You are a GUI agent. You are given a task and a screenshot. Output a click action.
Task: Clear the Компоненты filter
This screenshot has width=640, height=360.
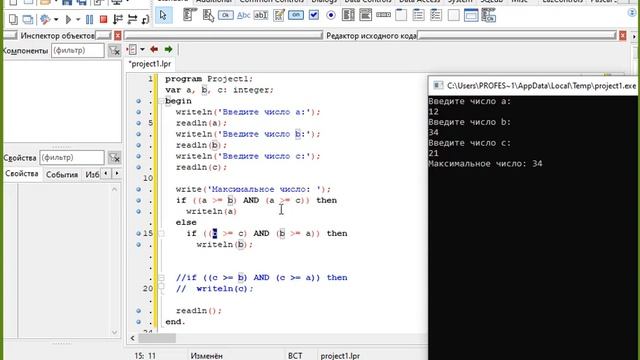coord(114,51)
